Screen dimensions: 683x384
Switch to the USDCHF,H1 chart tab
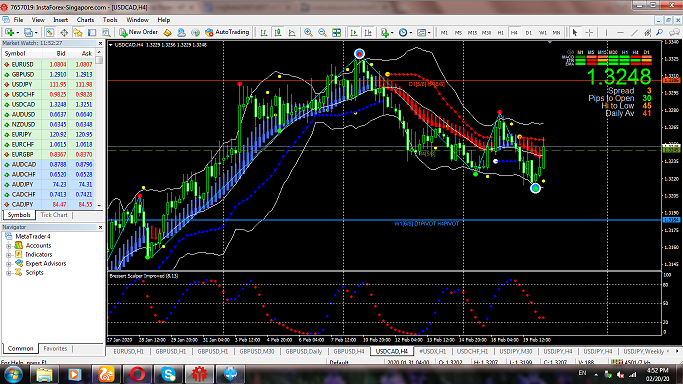(x=472, y=351)
